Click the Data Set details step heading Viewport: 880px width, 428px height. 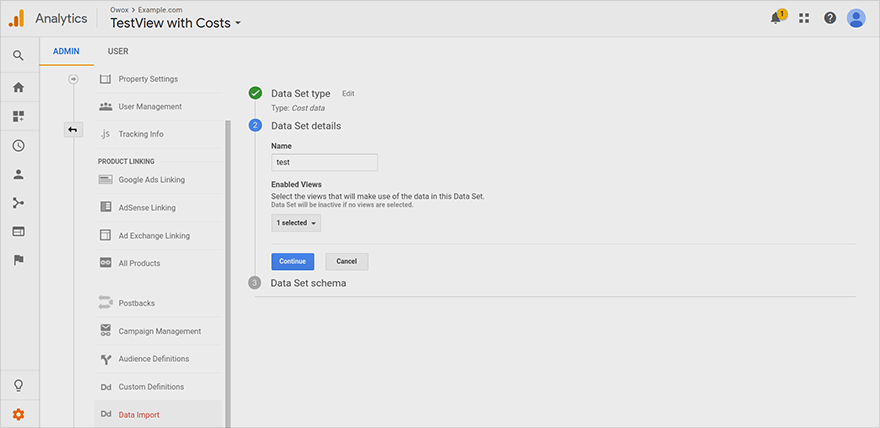point(306,126)
